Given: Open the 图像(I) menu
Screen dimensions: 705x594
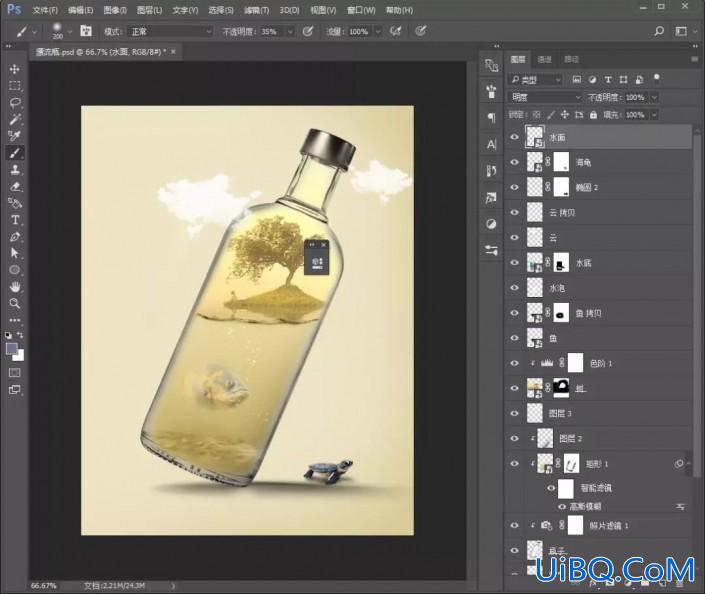Looking at the screenshot, I should [x=115, y=10].
